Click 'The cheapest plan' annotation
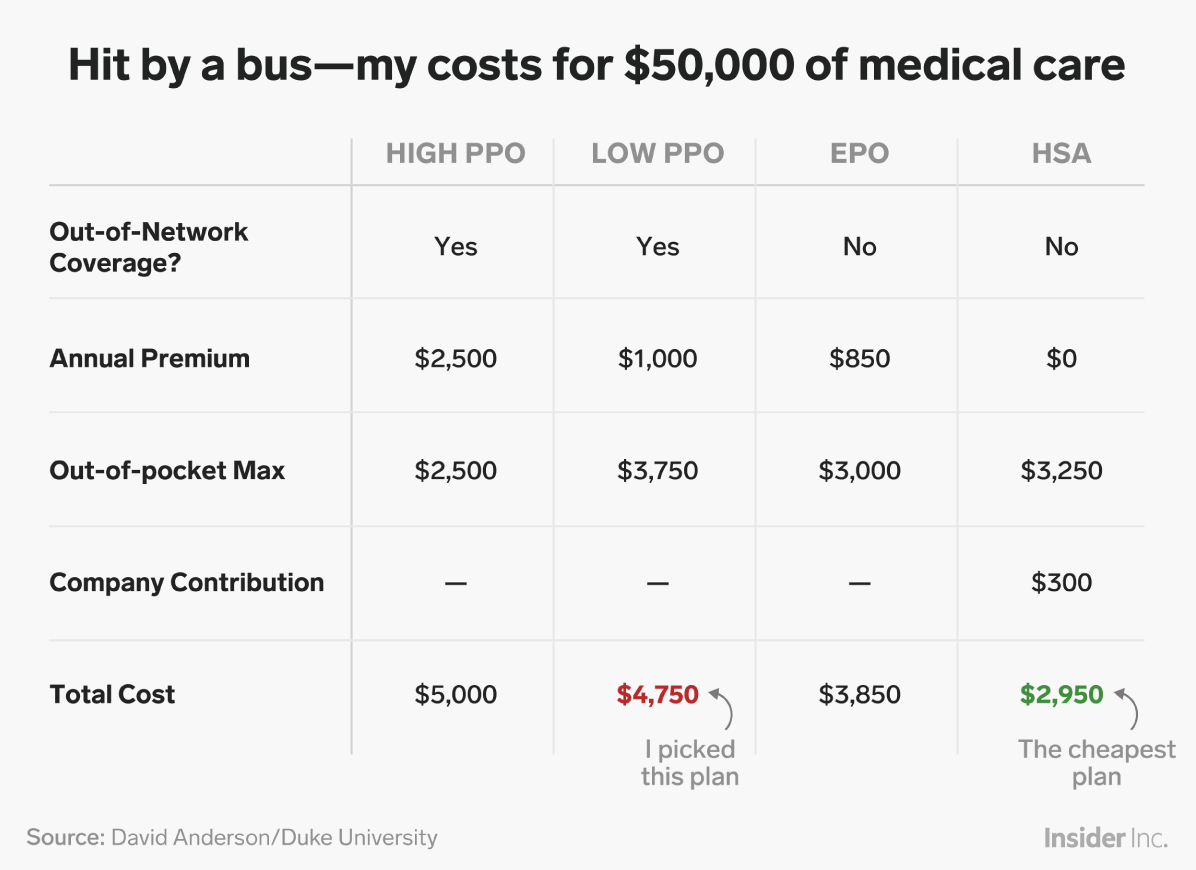1196x870 pixels. (x=1096, y=762)
